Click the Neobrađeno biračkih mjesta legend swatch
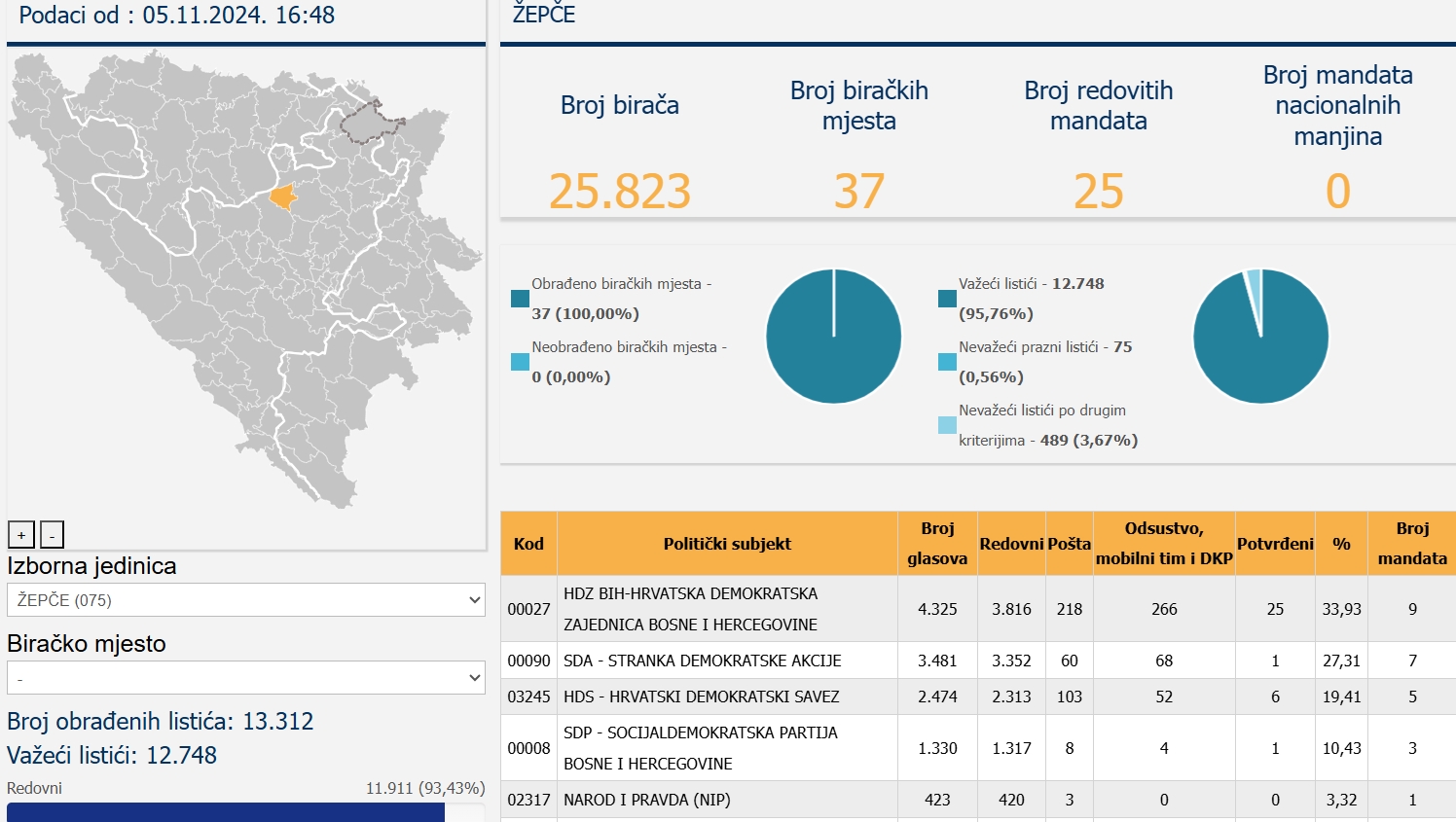Screen dimensions: 1456x822 tap(520, 362)
